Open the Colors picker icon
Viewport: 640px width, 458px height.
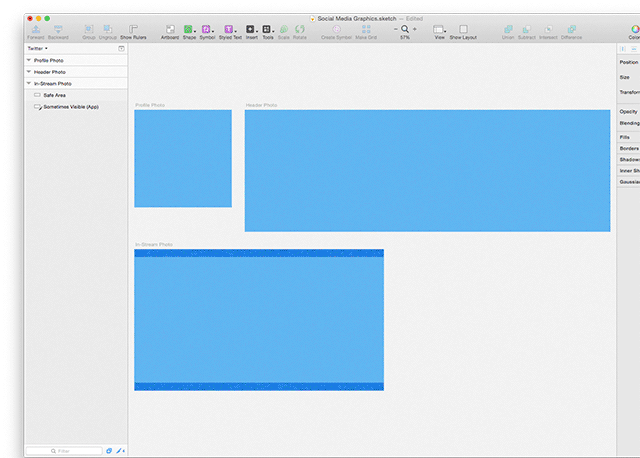[635, 29]
